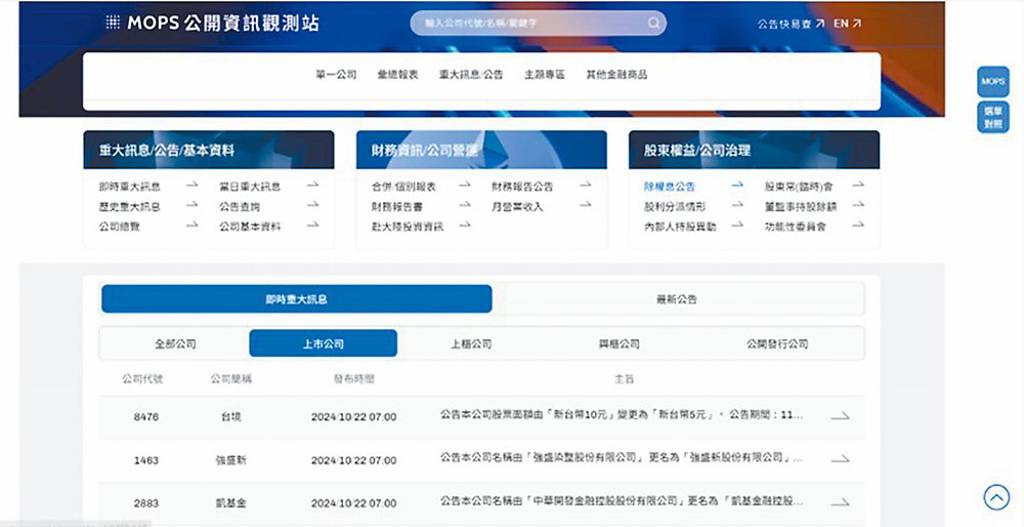Select the 上櫃公司 filter tab
The image size is (1024, 527).
click(471, 343)
